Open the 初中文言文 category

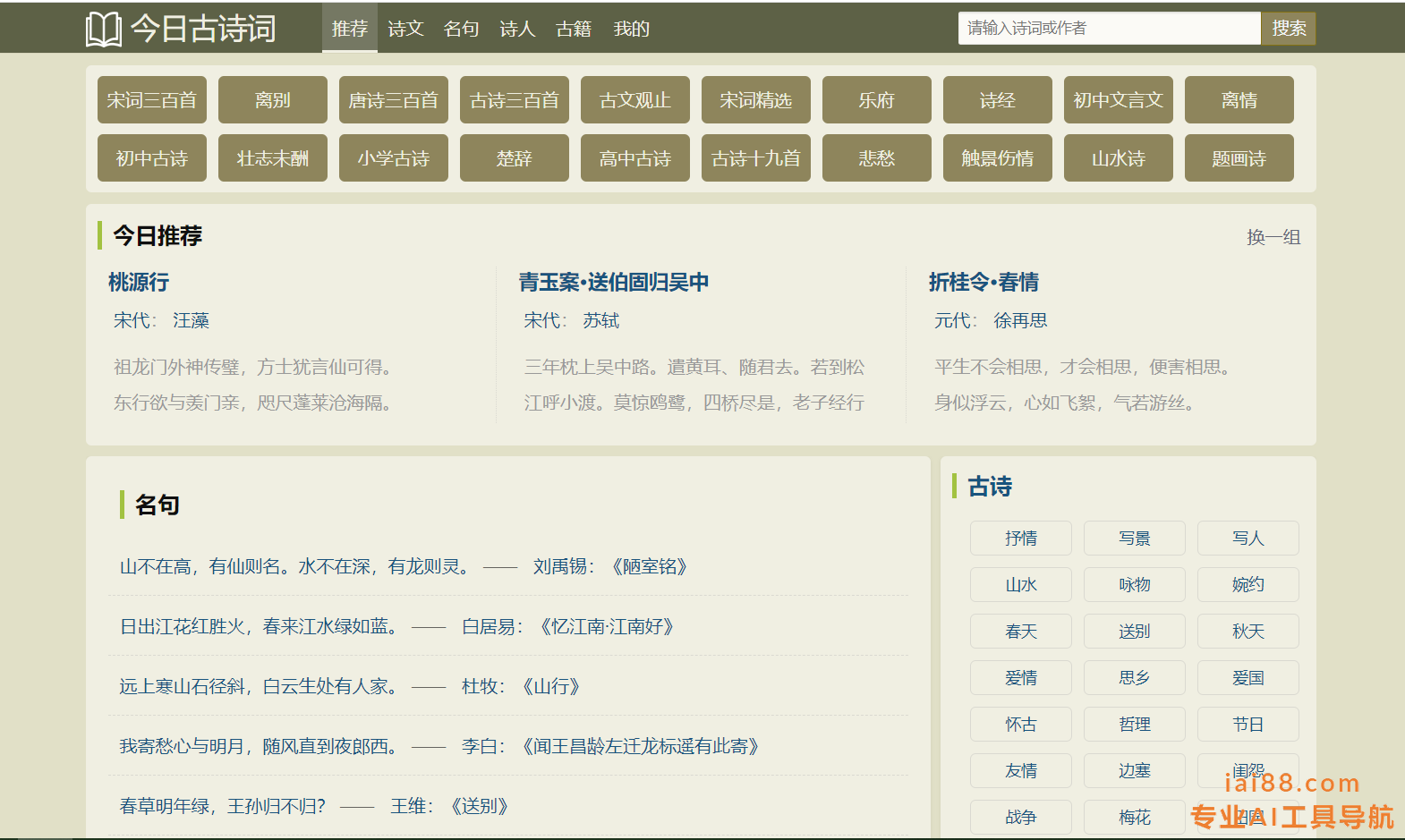[1119, 99]
